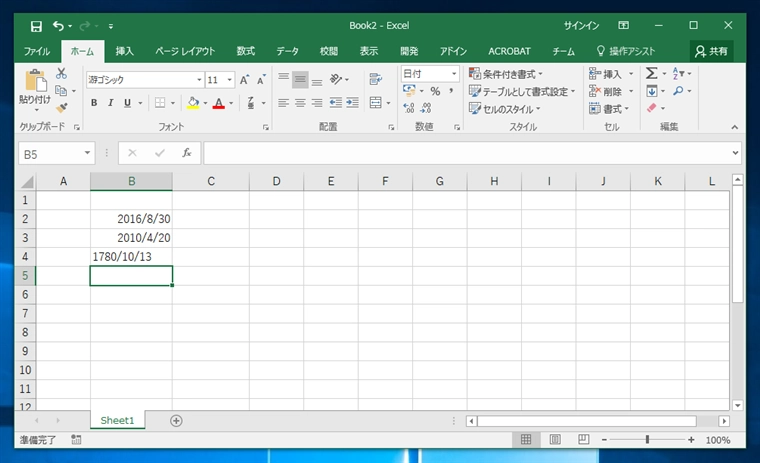This screenshot has height=463, width=760.
Task: Merge and center cells
Action: coord(376,103)
